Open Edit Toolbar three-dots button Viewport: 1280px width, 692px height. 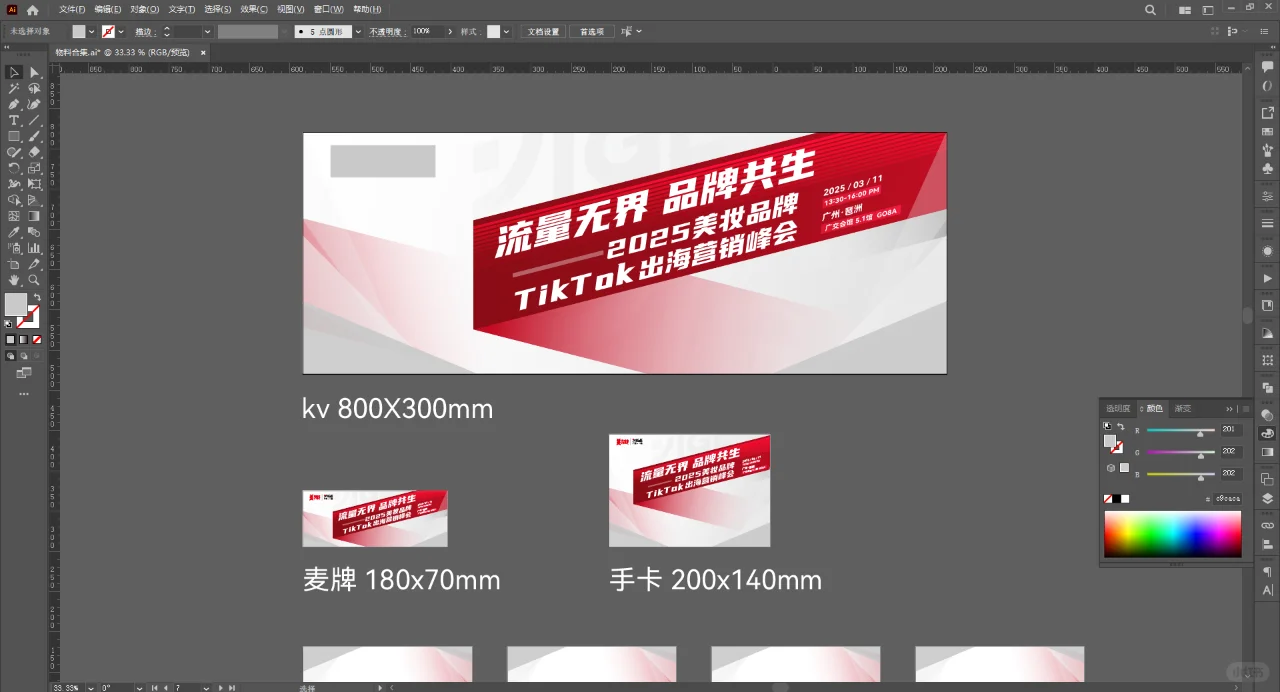pos(24,394)
